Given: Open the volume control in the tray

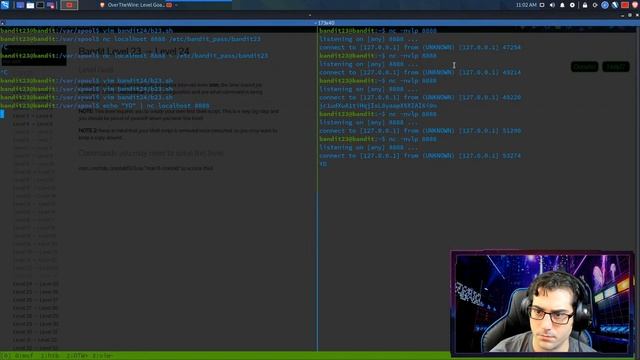Looking at the screenshot, I should pos(552,5).
